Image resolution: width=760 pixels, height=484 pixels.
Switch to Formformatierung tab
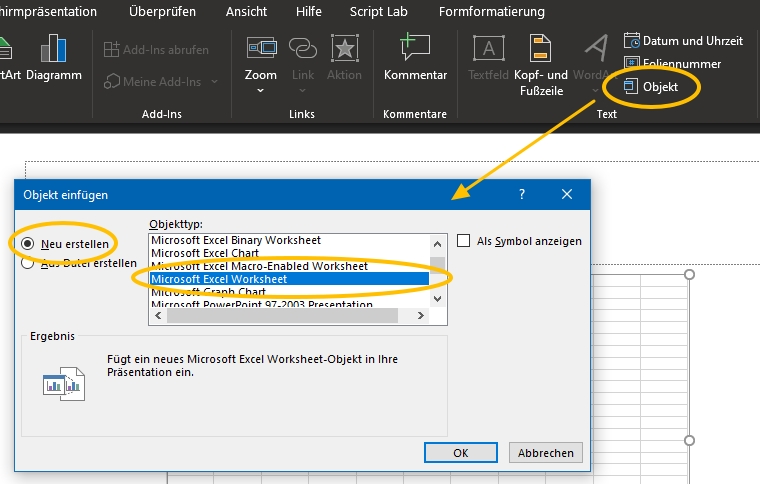point(491,12)
